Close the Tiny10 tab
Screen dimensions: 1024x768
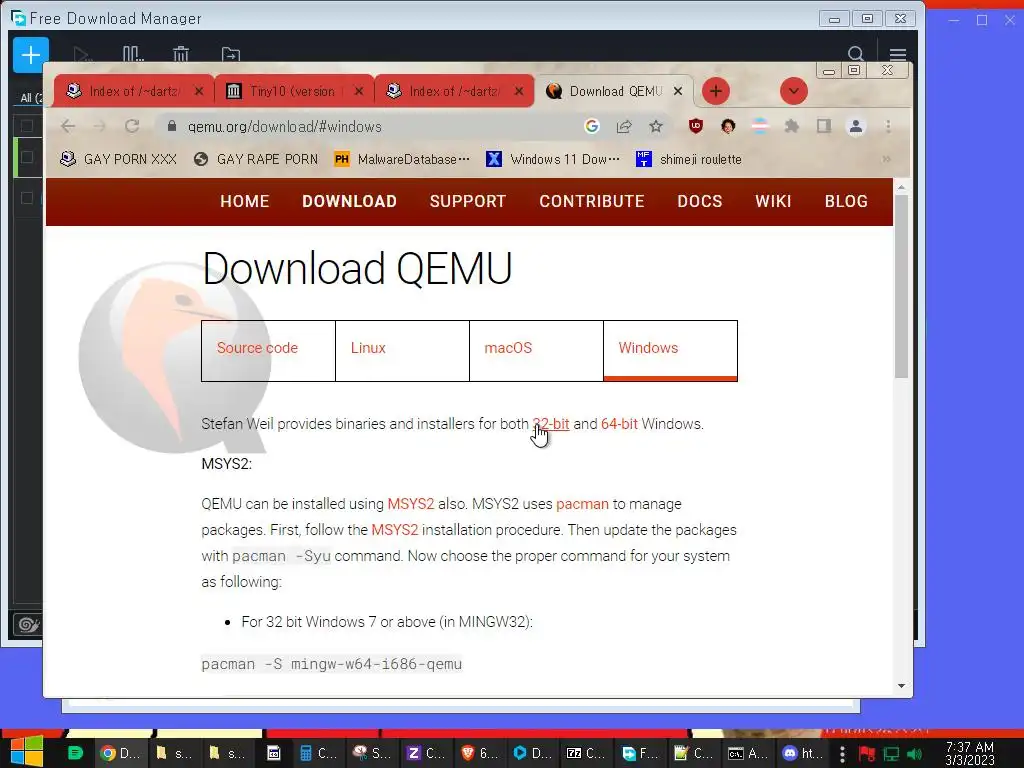359,91
